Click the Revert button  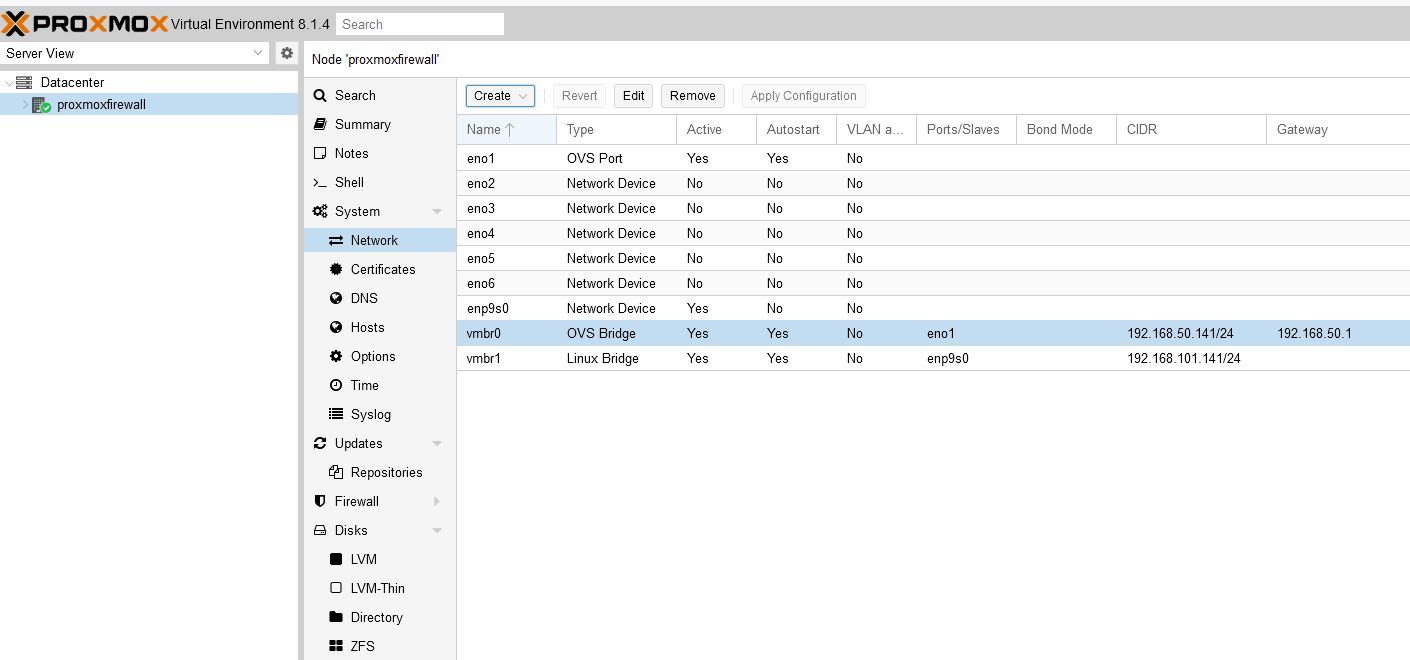[579, 96]
